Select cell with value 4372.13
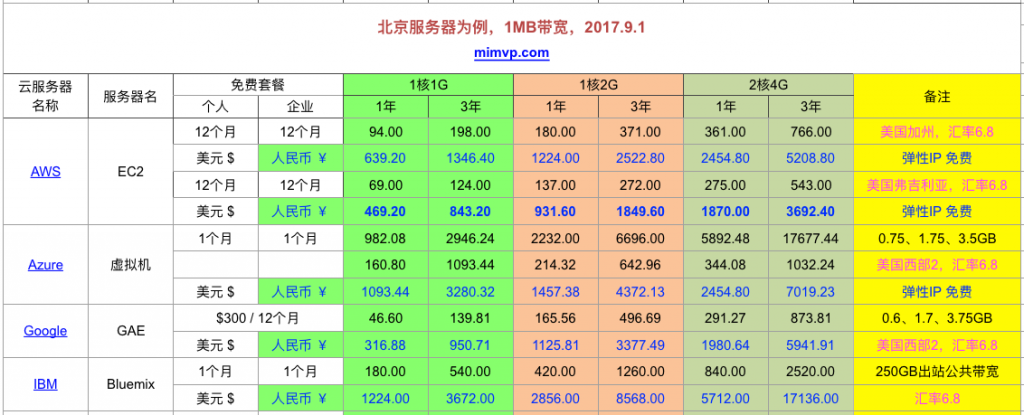Screen dimensions: 1024x415 pyautogui.click(x=641, y=291)
